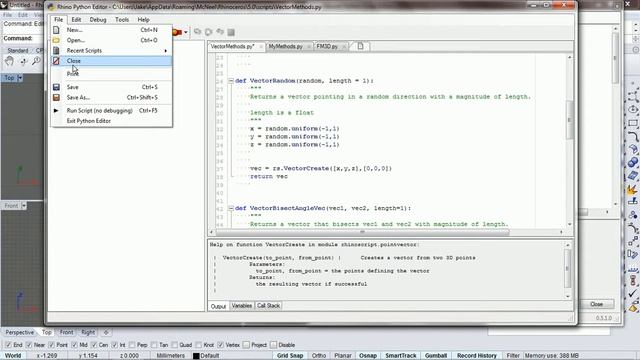Click the Open folder icon in File menu
Viewport: 640px width, 360px height.
pos(56,40)
